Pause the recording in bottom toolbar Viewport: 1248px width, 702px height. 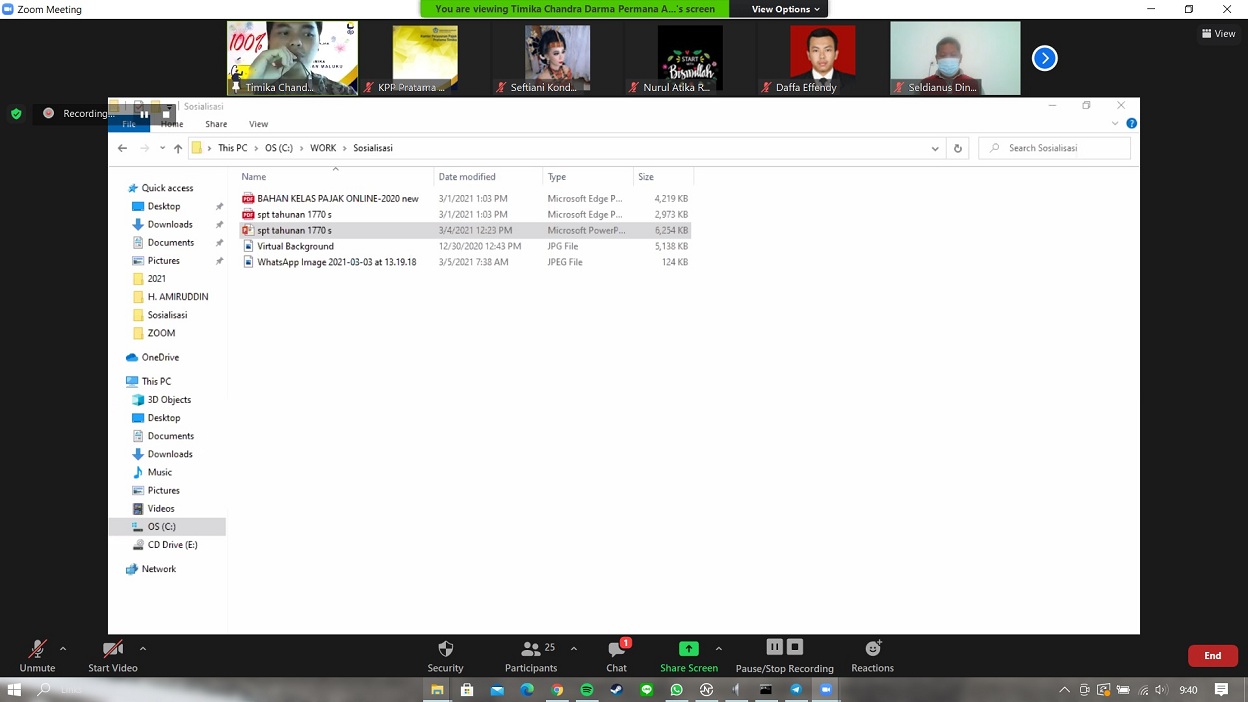774,647
